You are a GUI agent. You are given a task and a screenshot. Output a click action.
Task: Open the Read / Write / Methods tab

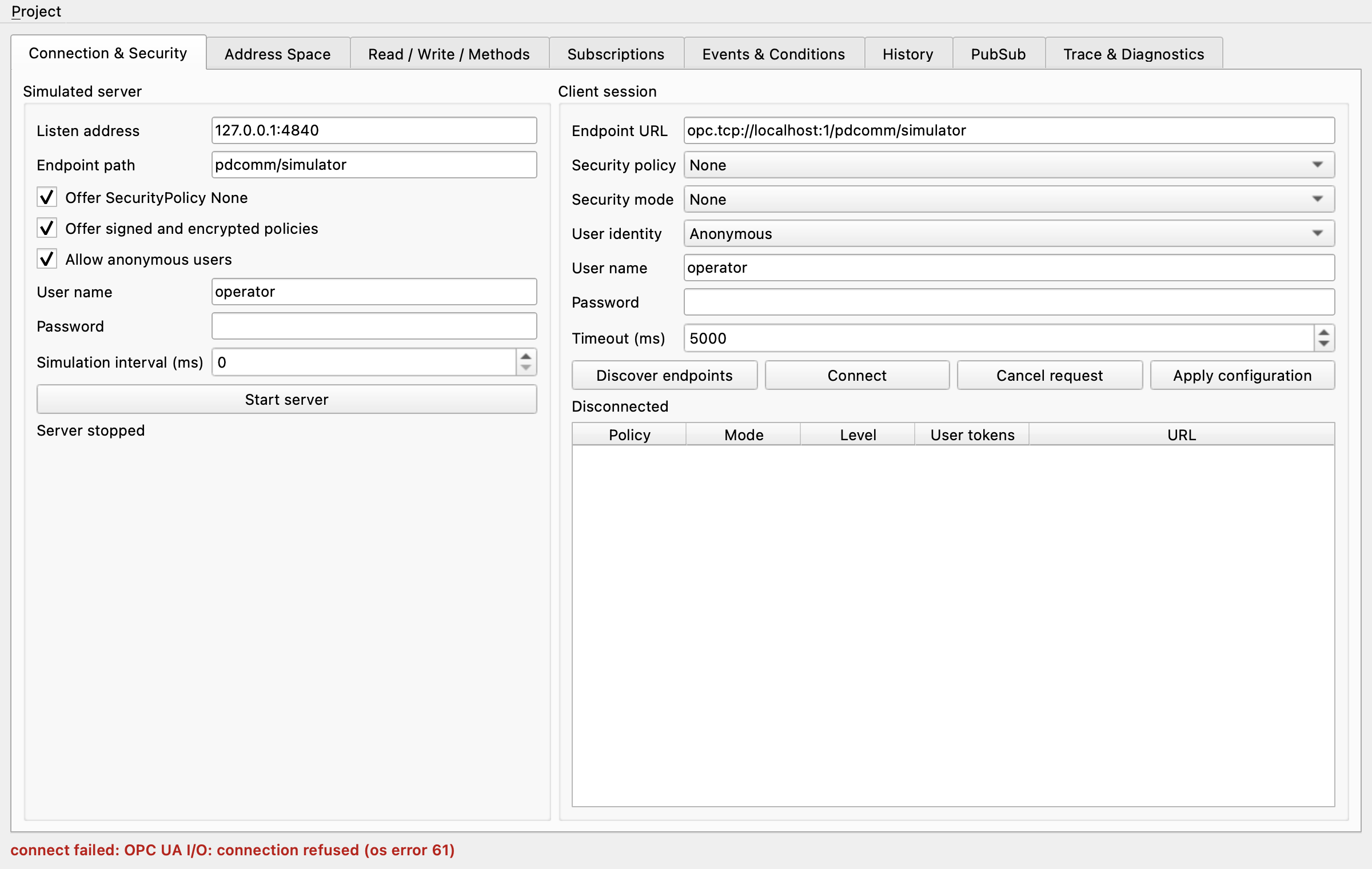click(449, 54)
